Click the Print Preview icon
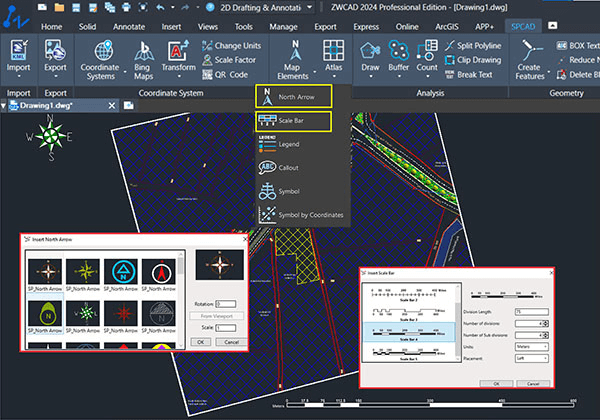 pyautogui.click(x=143, y=7)
